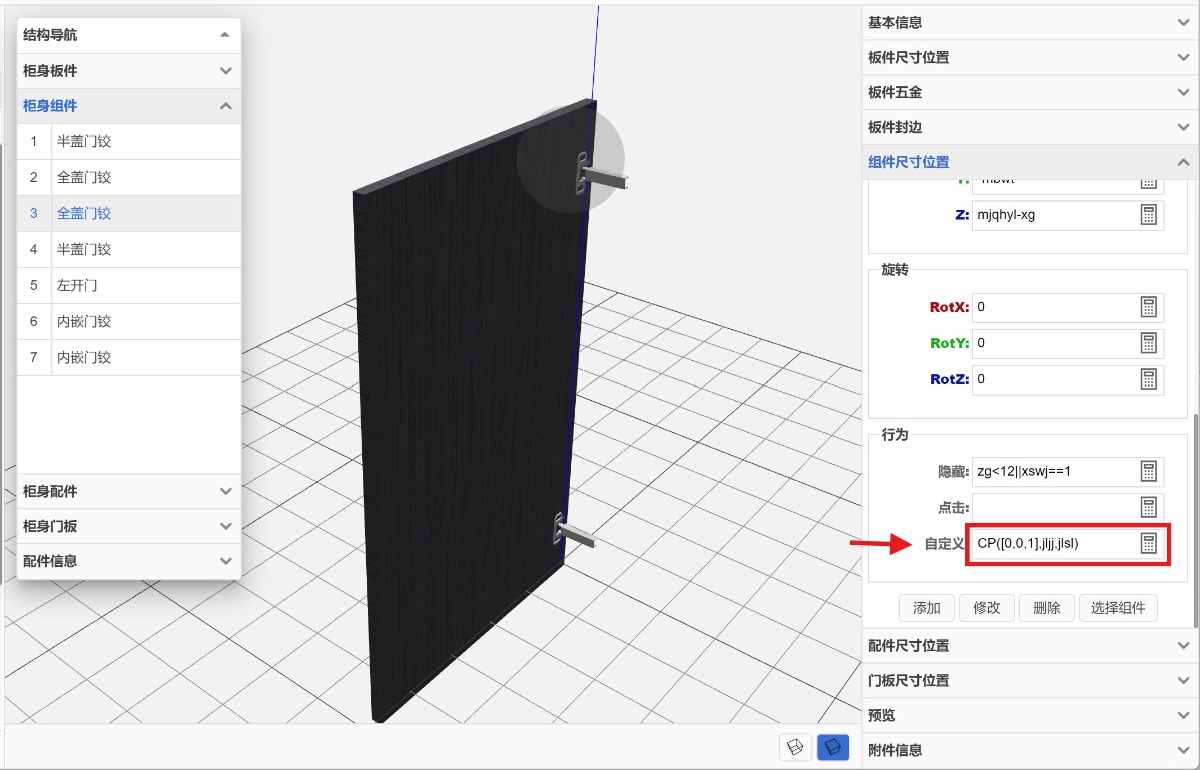Expand the 柜身板件 section
Image resolution: width=1200 pixels, height=770 pixels.
click(x=128, y=71)
